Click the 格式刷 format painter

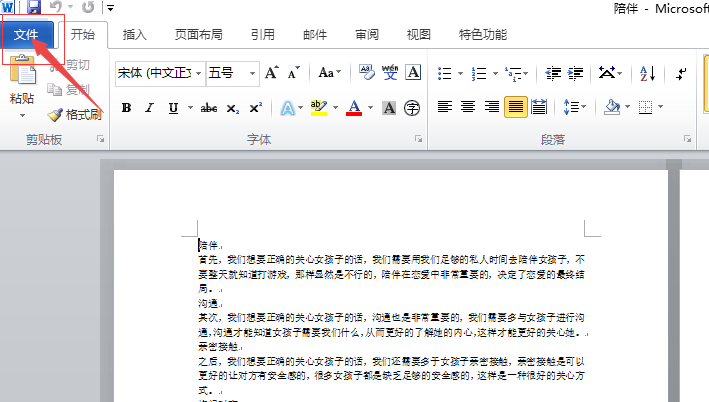(75, 114)
